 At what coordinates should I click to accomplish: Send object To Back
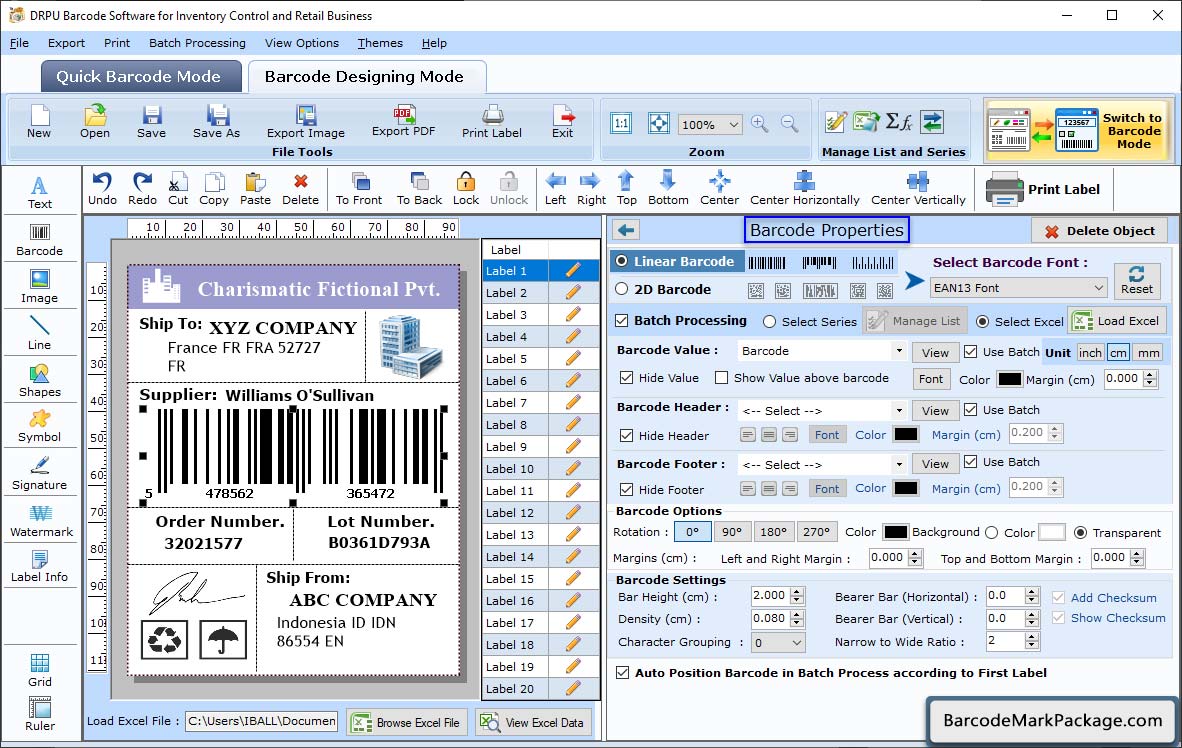click(x=419, y=189)
